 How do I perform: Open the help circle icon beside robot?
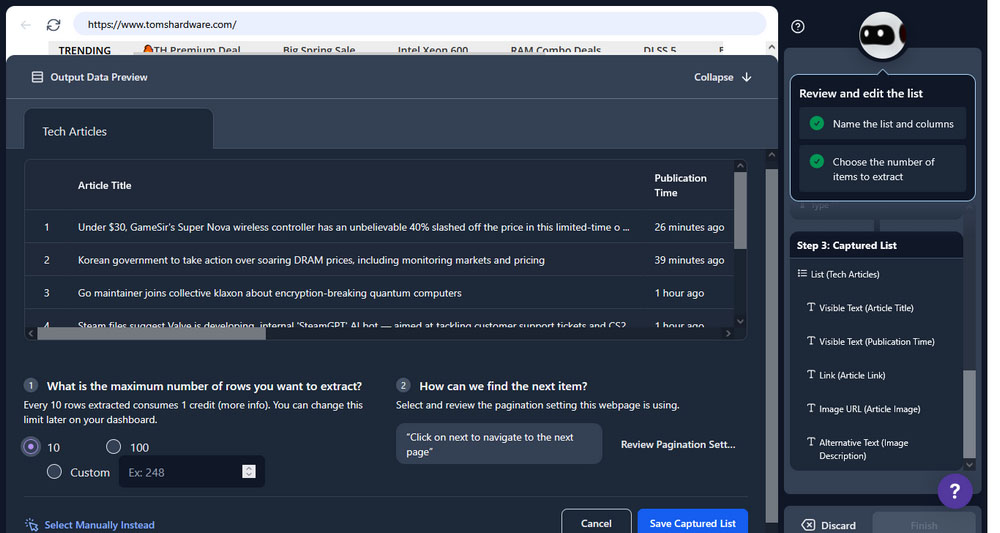tap(798, 26)
